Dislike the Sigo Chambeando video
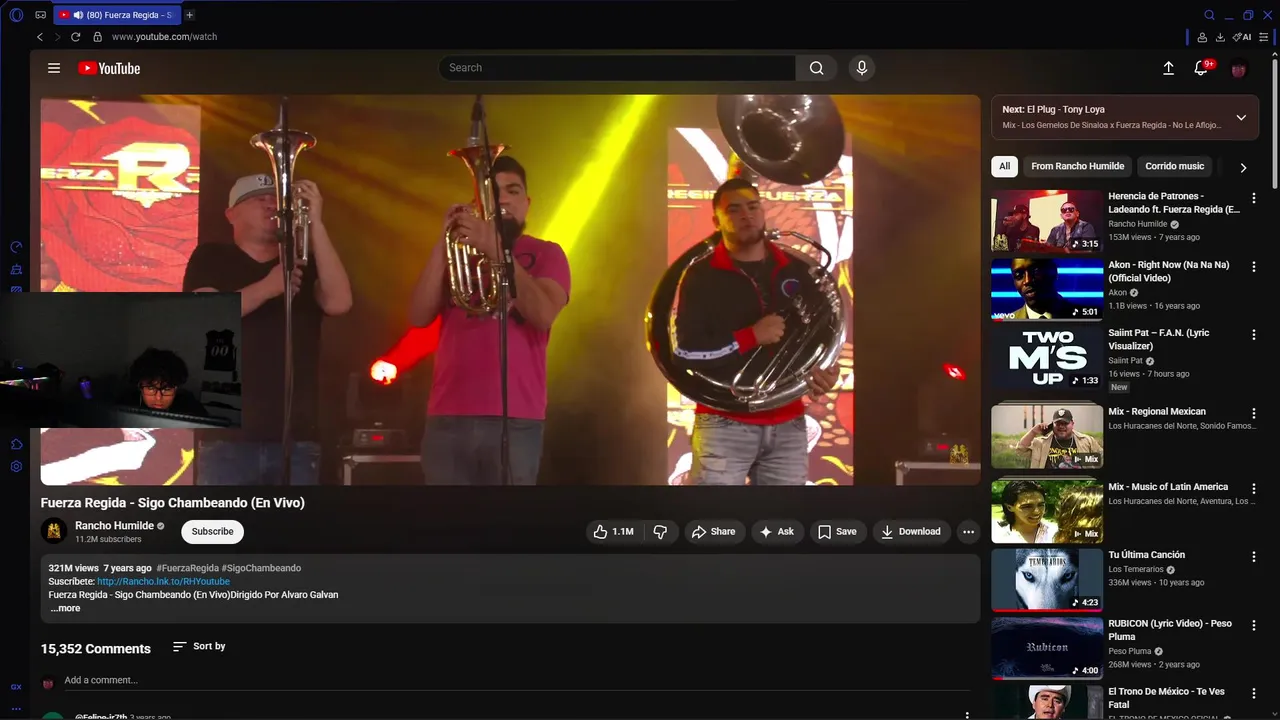The height and width of the screenshot is (720, 1280). click(660, 532)
